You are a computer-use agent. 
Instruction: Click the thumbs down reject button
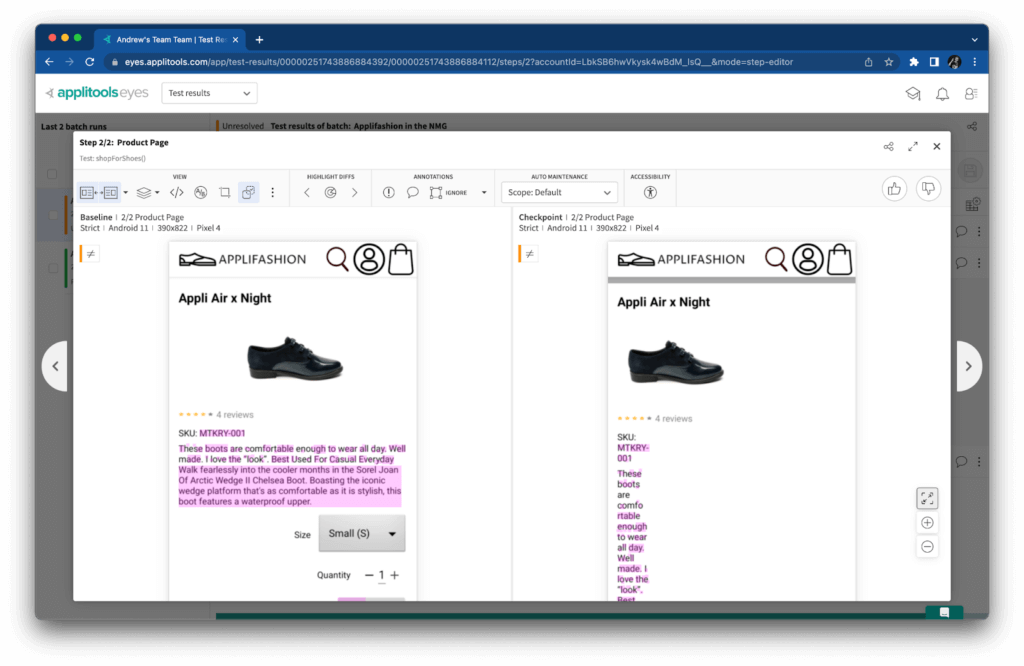coord(928,188)
